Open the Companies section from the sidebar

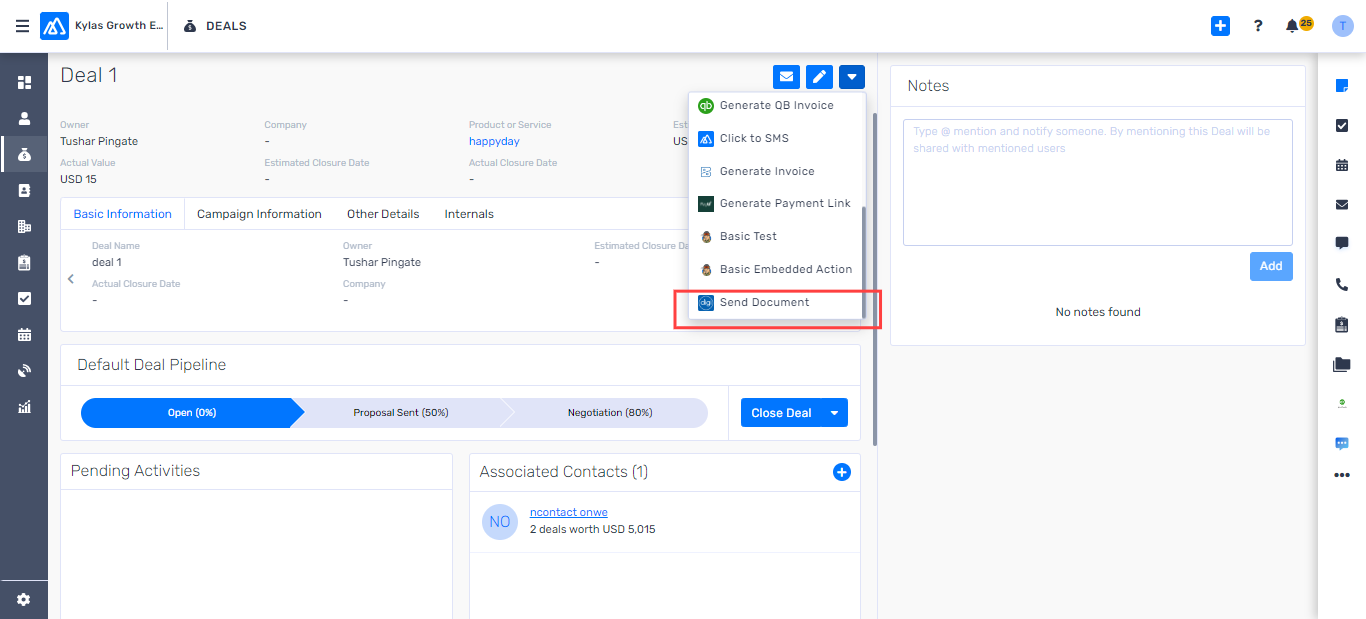tap(24, 226)
